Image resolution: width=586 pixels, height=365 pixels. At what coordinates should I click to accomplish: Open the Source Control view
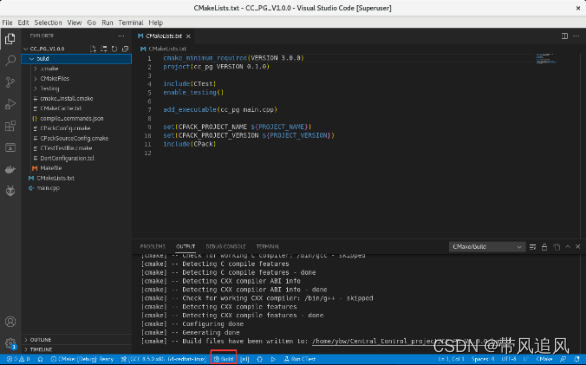10,82
